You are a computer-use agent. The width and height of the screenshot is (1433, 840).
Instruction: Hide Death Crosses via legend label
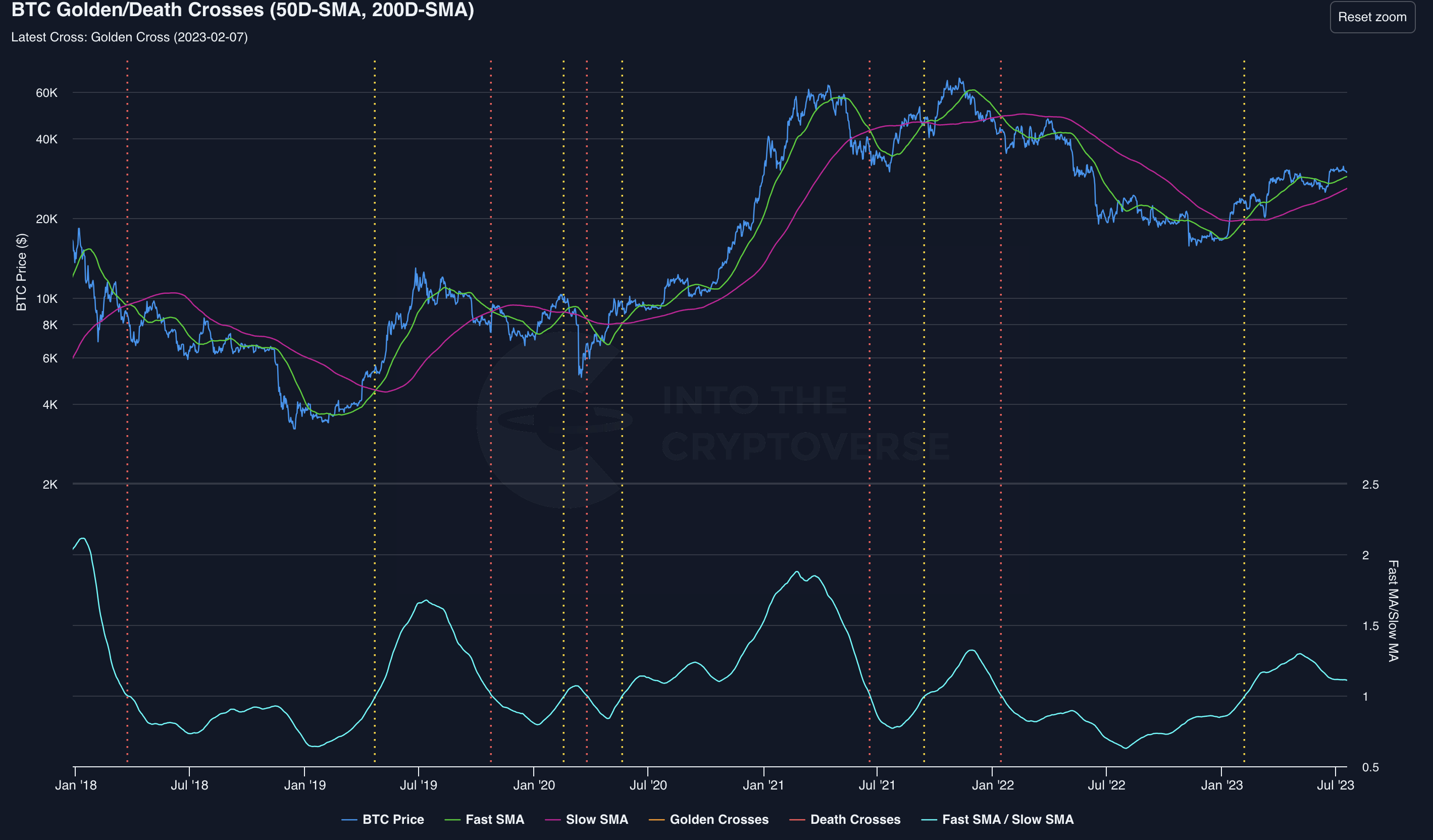(x=855, y=819)
